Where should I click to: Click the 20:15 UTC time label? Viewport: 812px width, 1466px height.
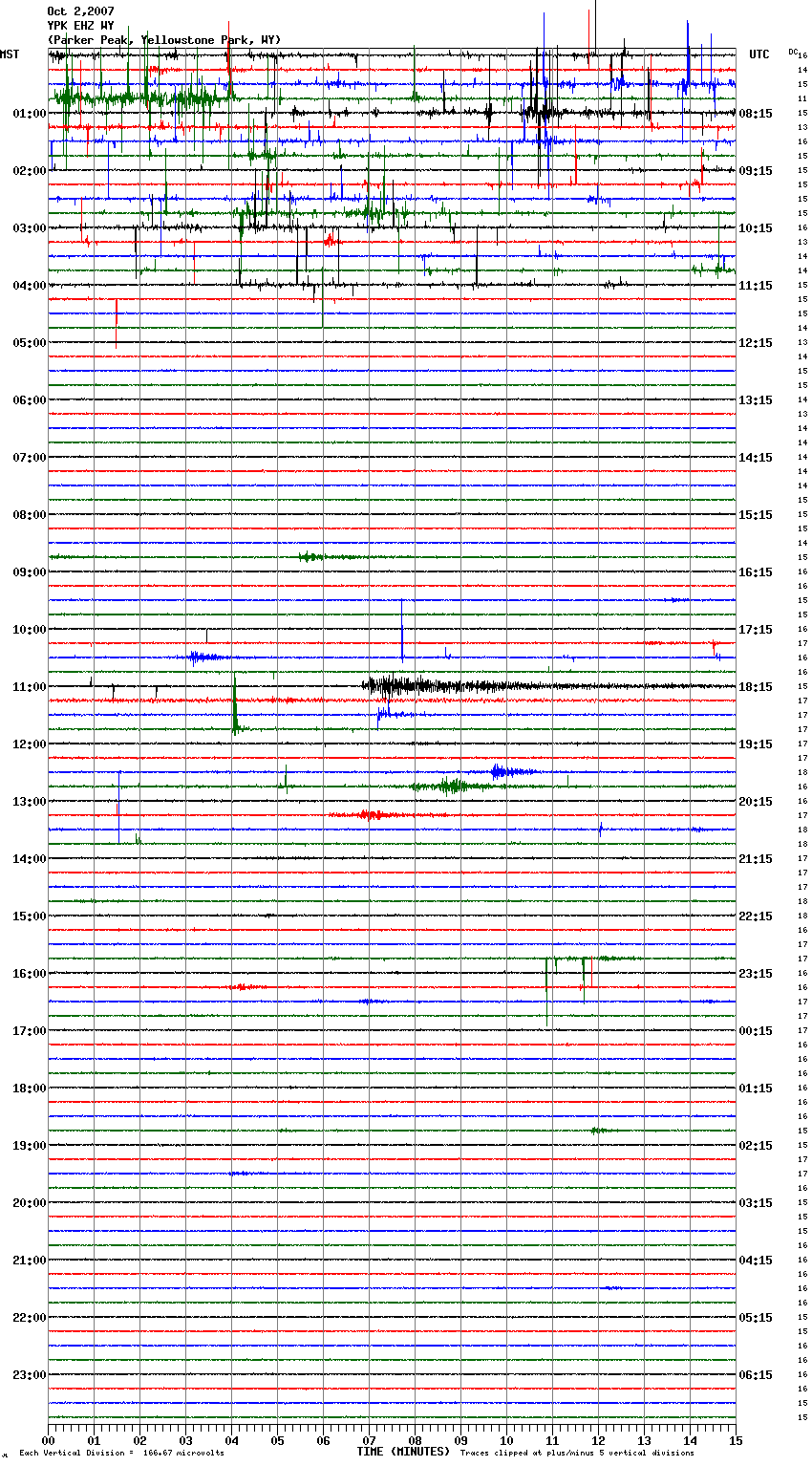tap(756, 802)
